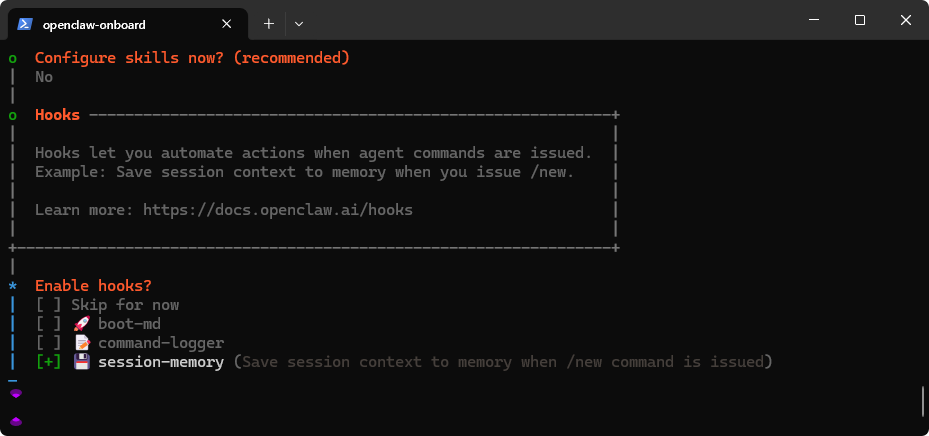Viewport: 929px width, 436px height.
Task: Click the rocket icon beside boot-md
Action: click(82, 324)
